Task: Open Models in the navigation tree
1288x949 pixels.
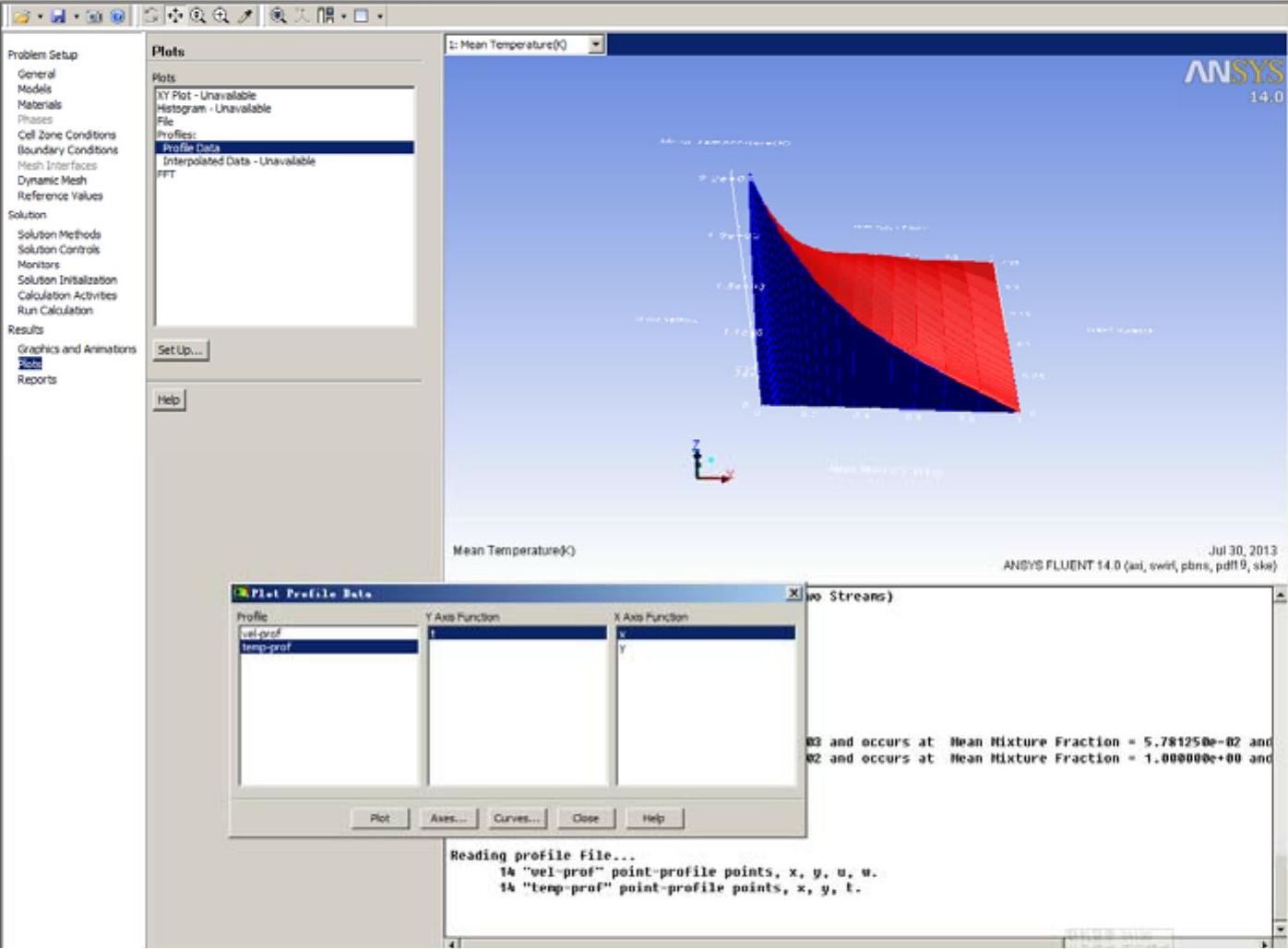Action: pos(34,89)
